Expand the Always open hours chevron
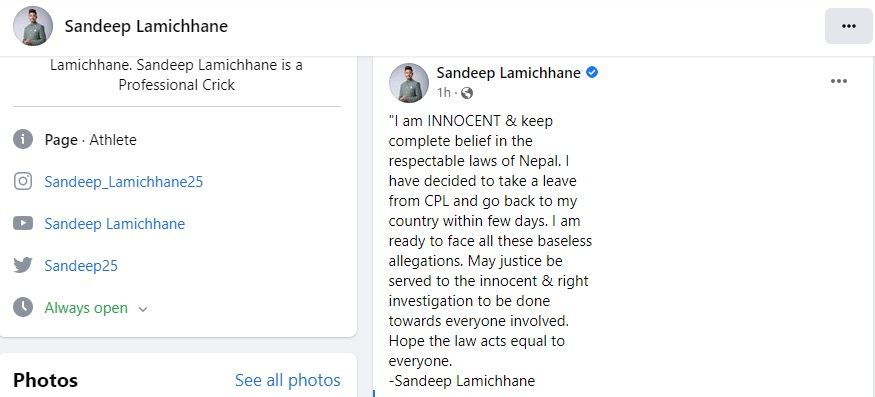The image size is (875, 397). point(143,309)
